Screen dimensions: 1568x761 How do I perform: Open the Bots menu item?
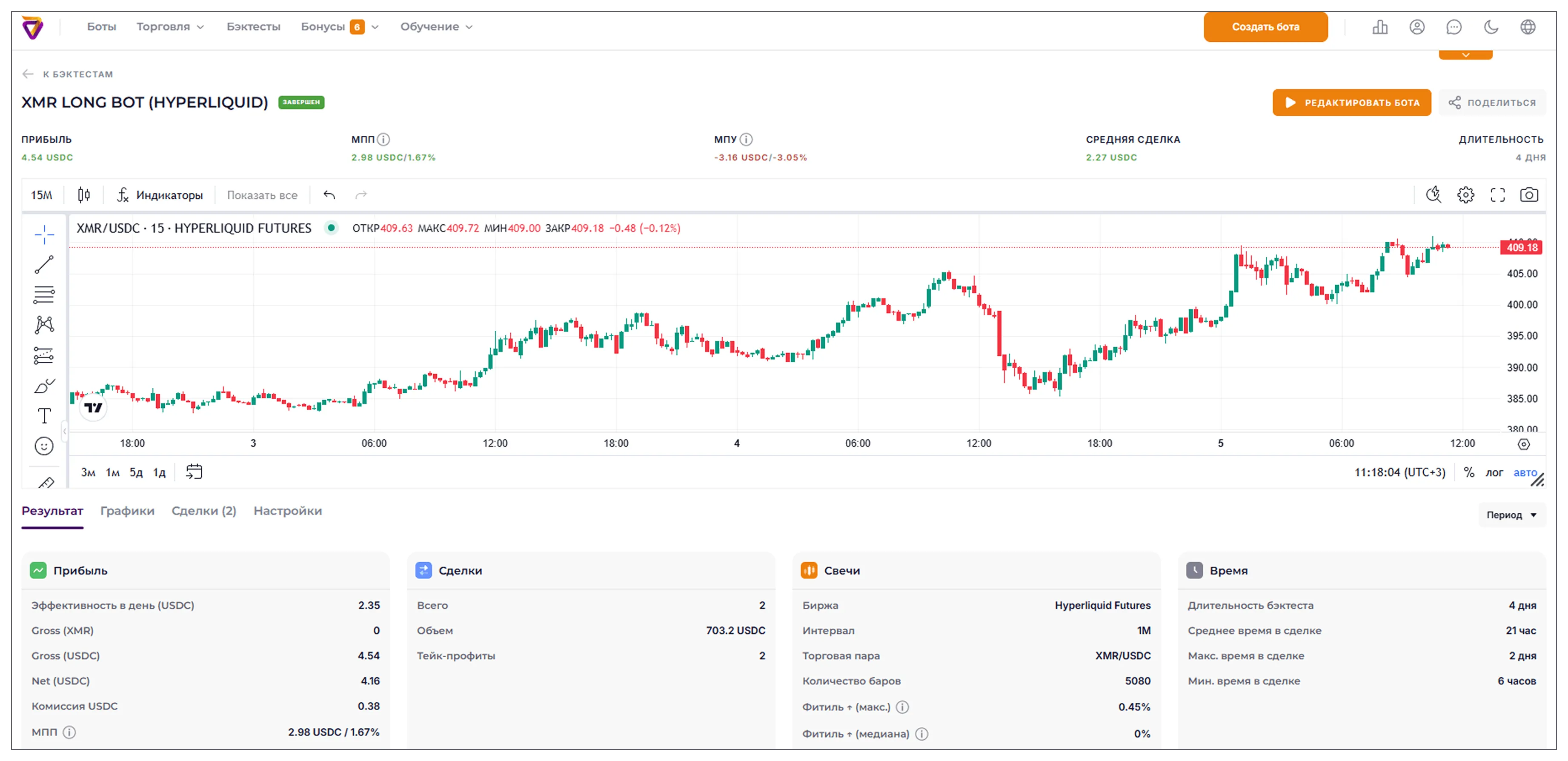101,27
